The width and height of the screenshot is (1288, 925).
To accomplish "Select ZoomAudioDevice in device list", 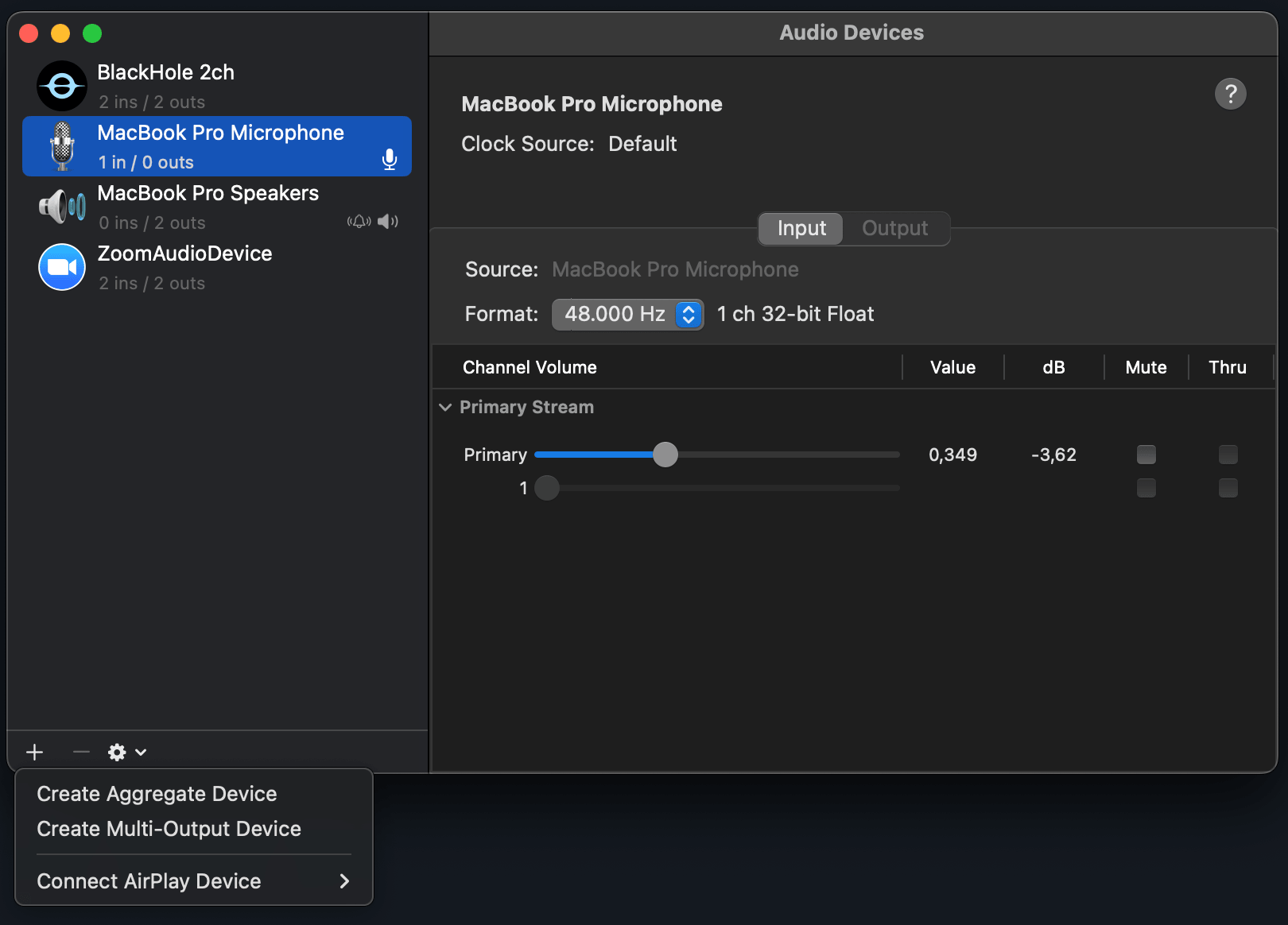I will tap(217, 267).
